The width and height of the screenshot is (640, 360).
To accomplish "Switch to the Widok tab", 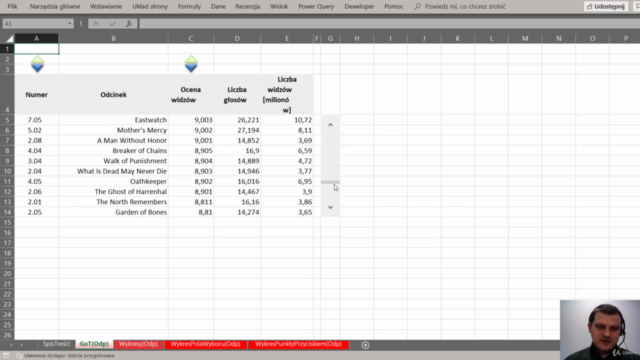I will pos(279,7).
